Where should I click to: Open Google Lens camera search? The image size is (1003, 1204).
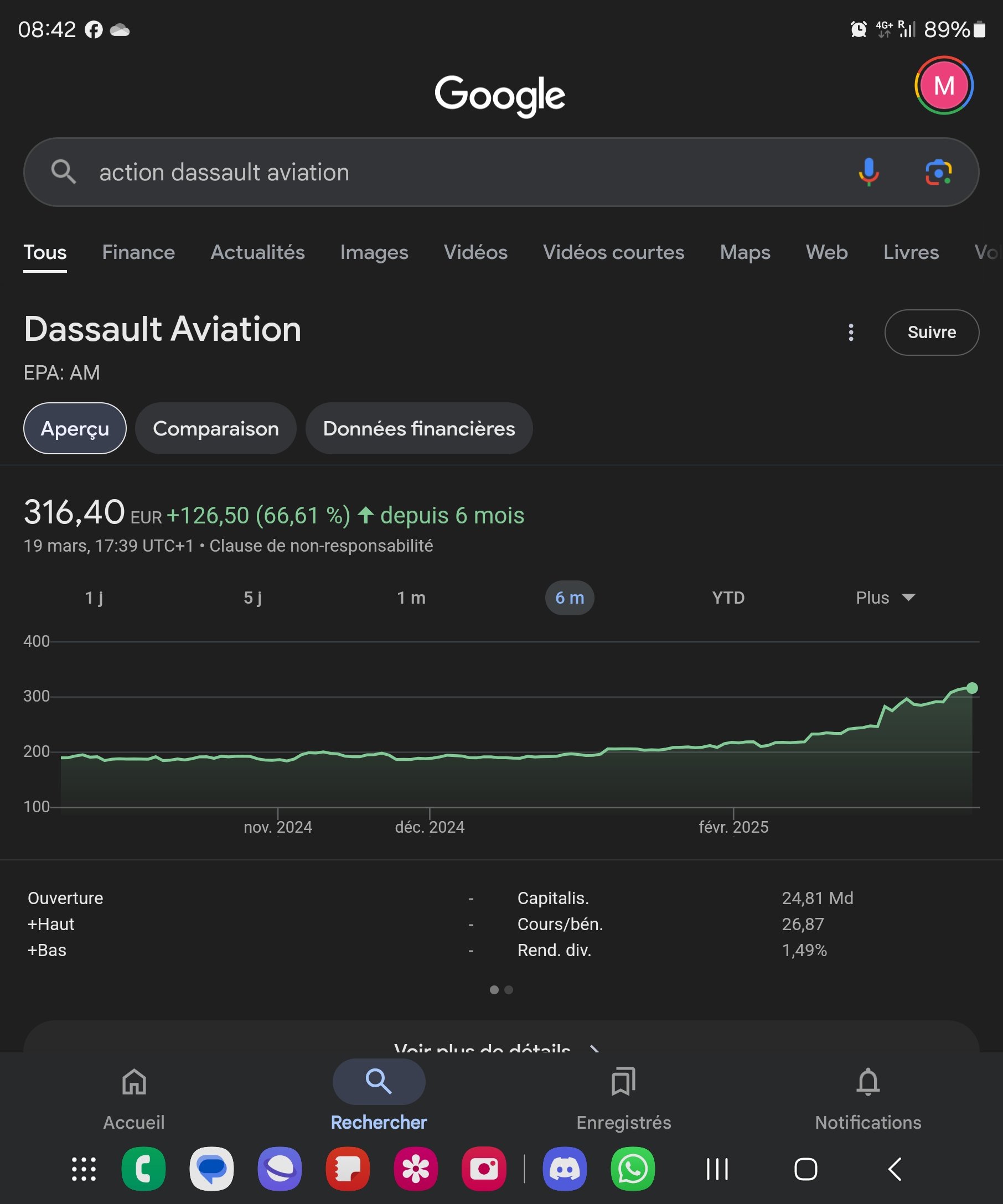[938, 172]
